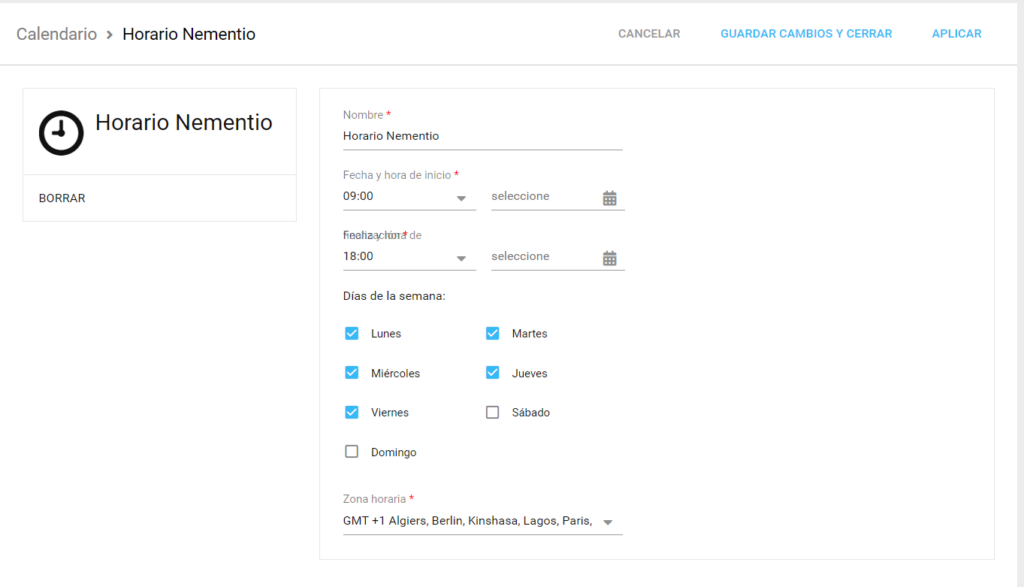Check the Domingo checkbox
1024x587 pixels.
(x=351, y=451)
